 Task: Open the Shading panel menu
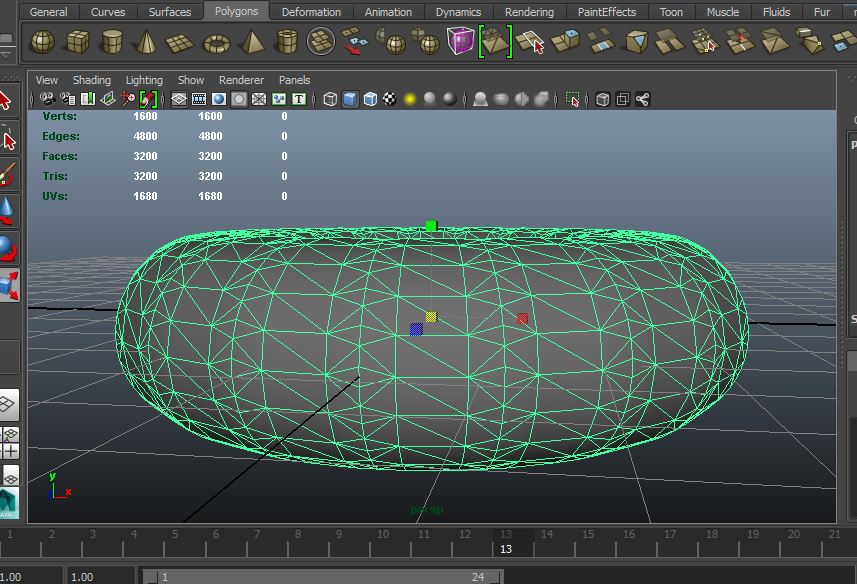click(x=92, y=80)
